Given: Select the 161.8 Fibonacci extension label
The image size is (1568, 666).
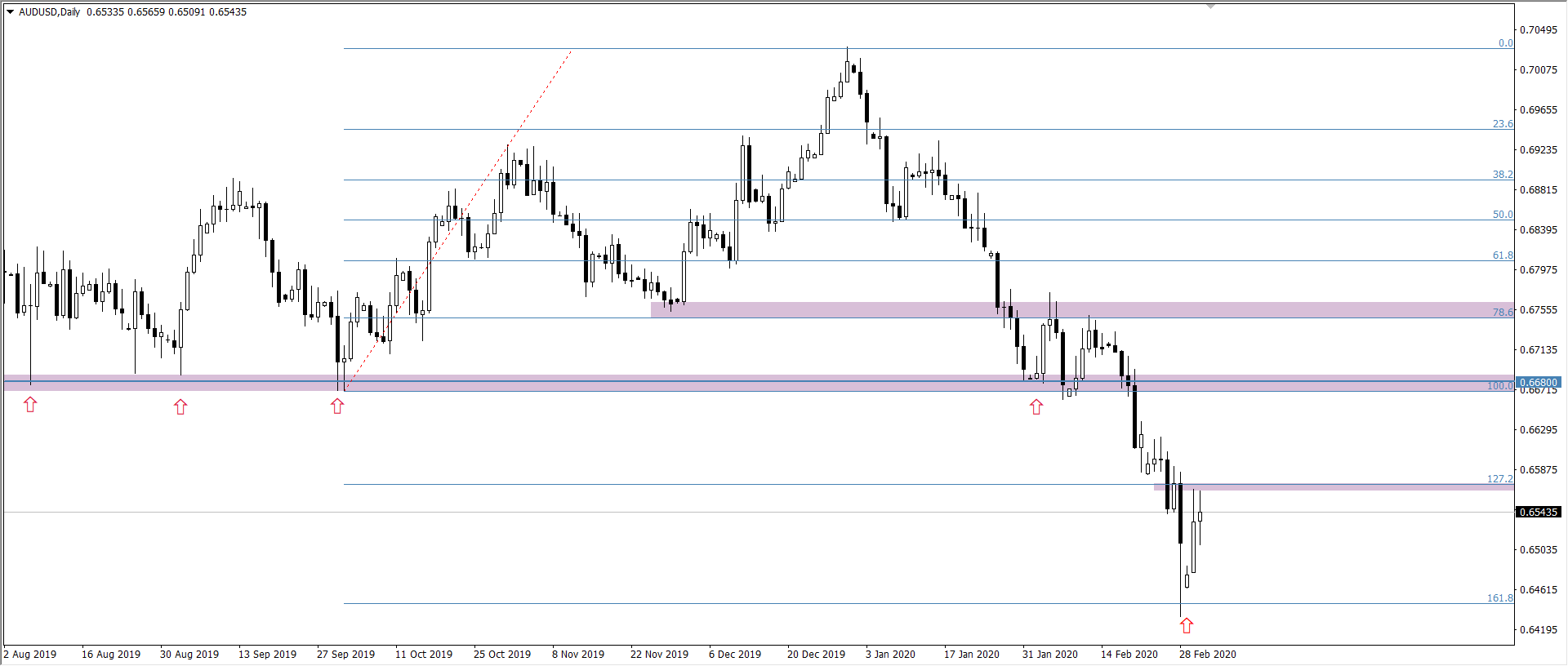Looking at the screenshot, I should 1499,598.
